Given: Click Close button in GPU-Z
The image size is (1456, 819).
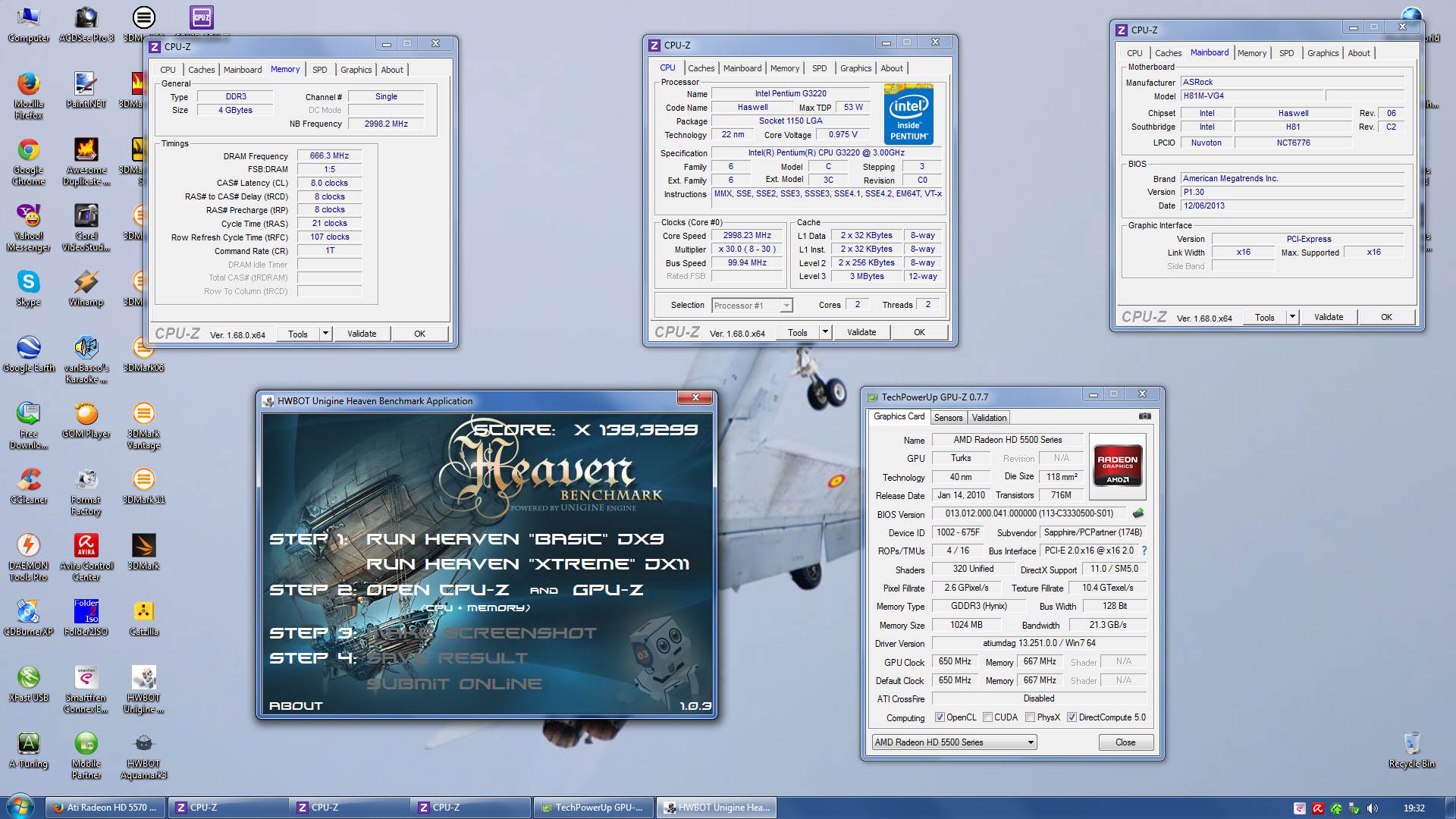Looking at the screenshot, I should pyautogui.click(x=1125, y=742).
